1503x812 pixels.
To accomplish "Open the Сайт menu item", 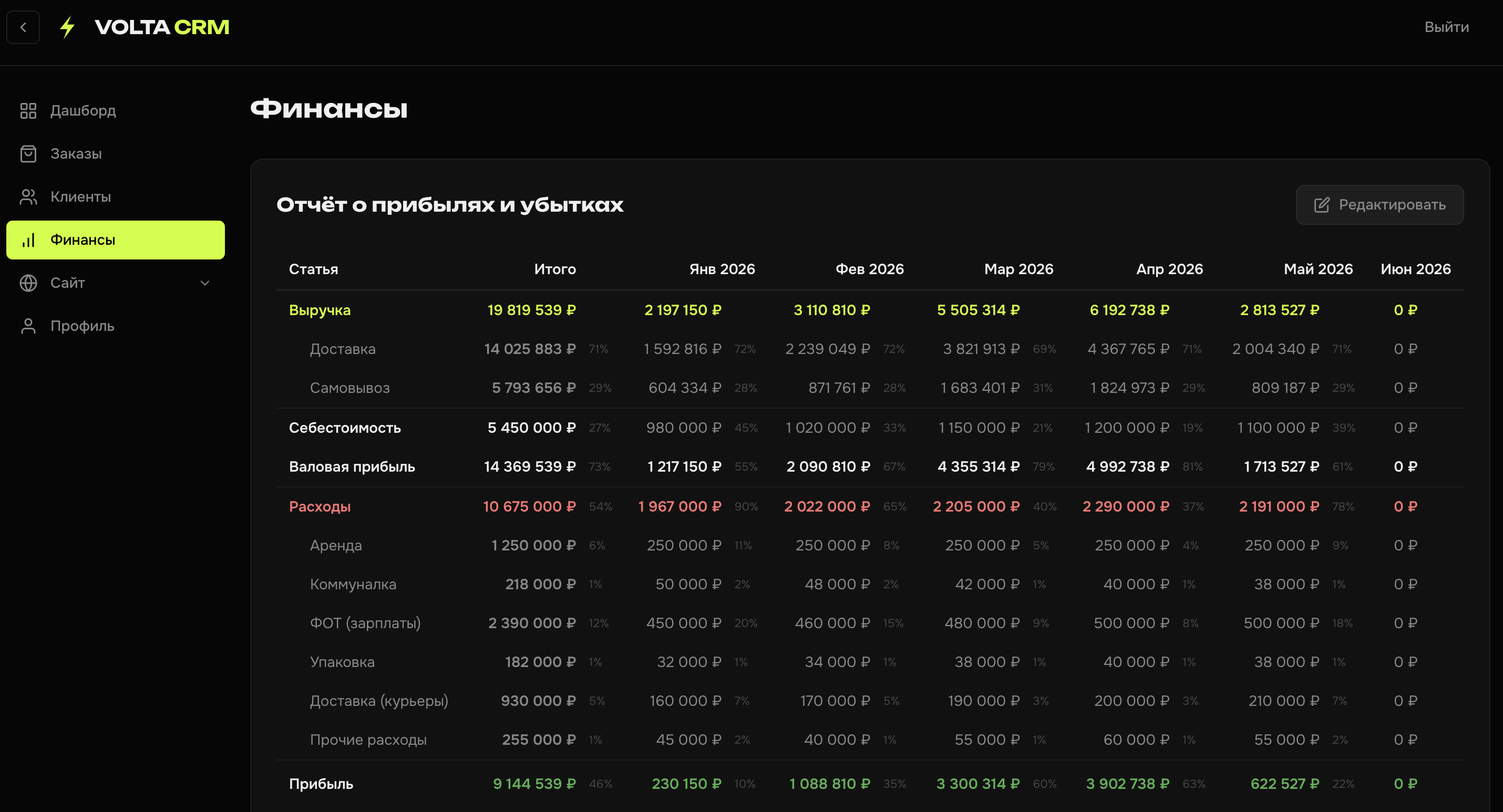I will 116,283.
